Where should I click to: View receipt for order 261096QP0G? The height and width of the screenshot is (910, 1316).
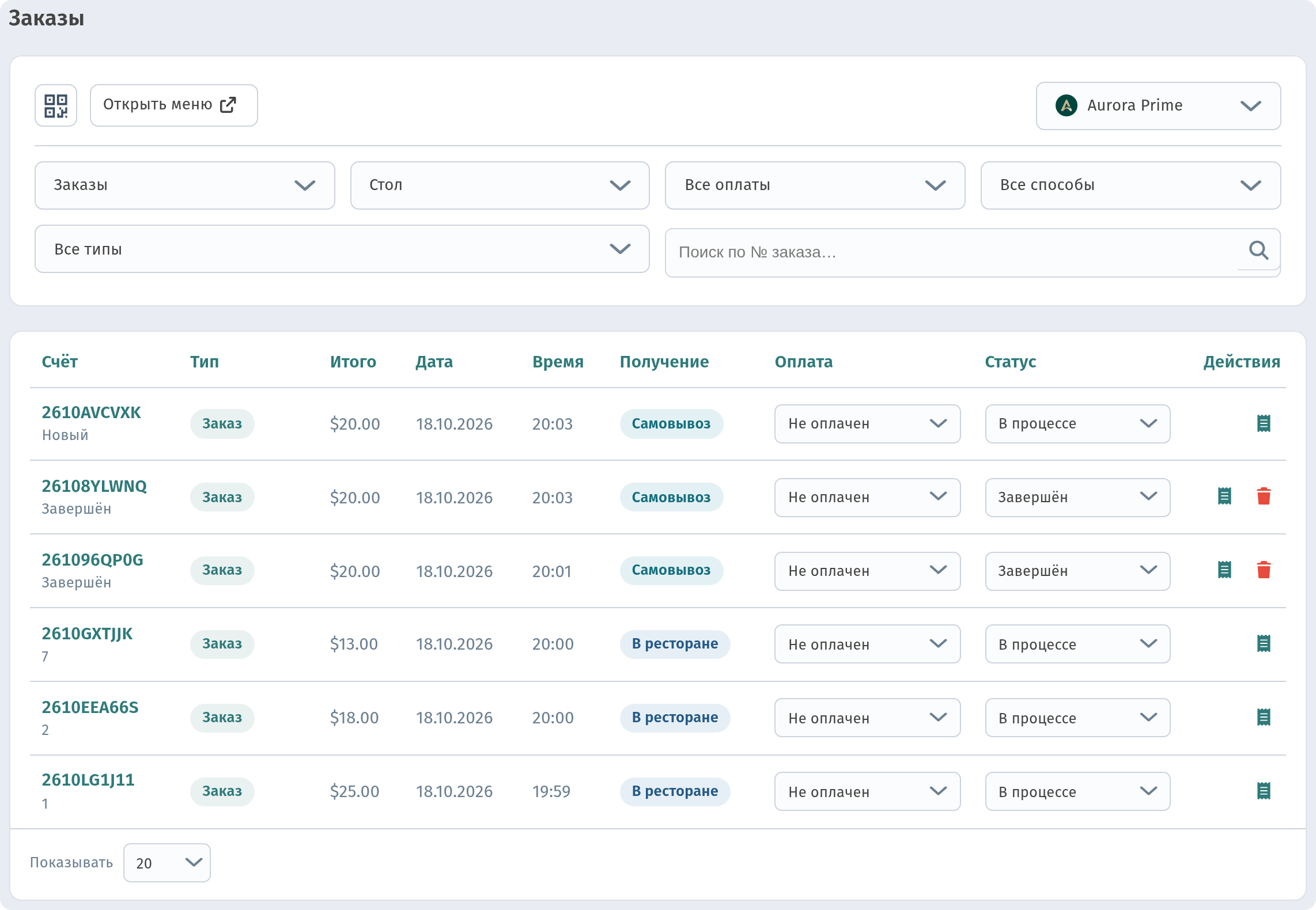point(1224,570)
